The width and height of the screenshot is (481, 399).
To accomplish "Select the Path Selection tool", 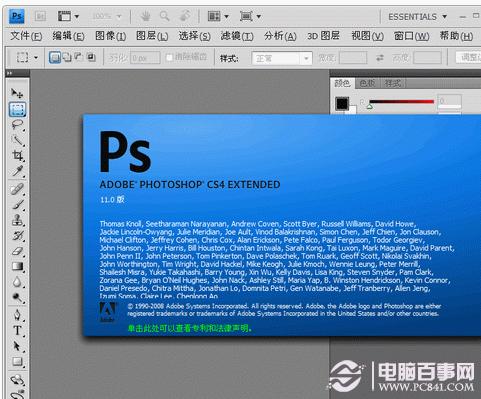I will point(17,346).
